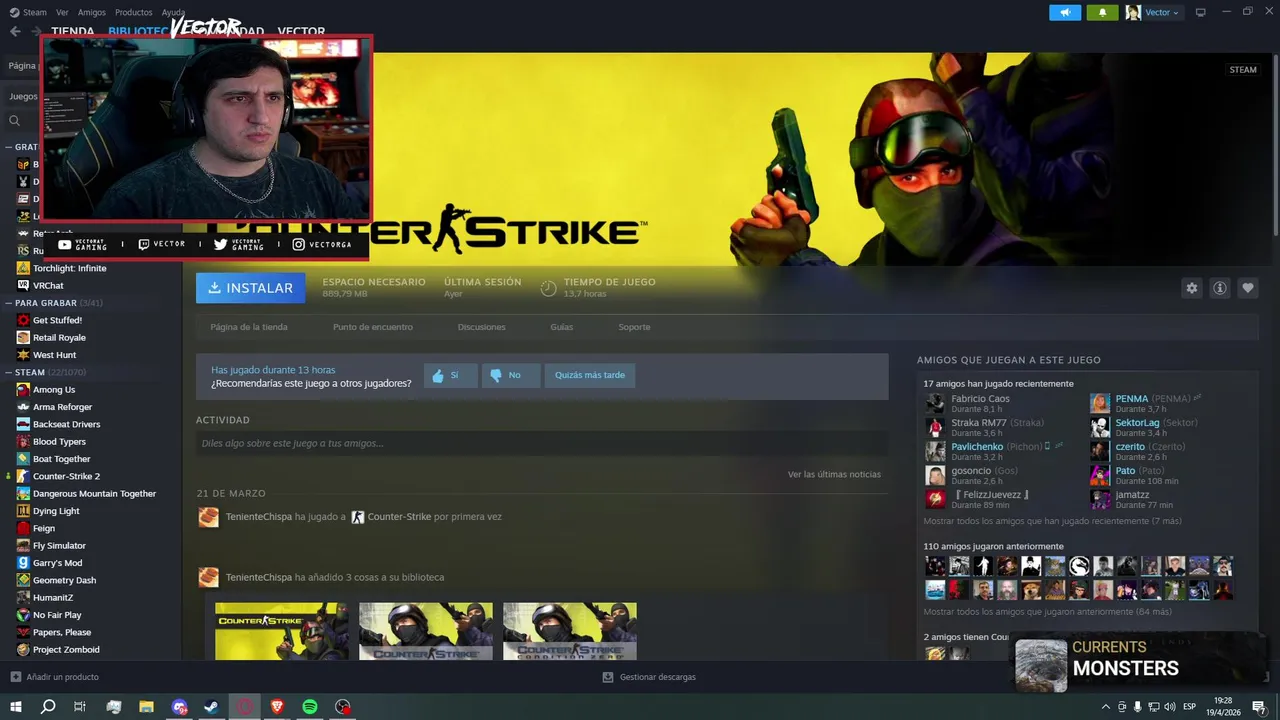Open the Windows Start menu
This screenshot has height=720, width=1280.
[16, 707]
